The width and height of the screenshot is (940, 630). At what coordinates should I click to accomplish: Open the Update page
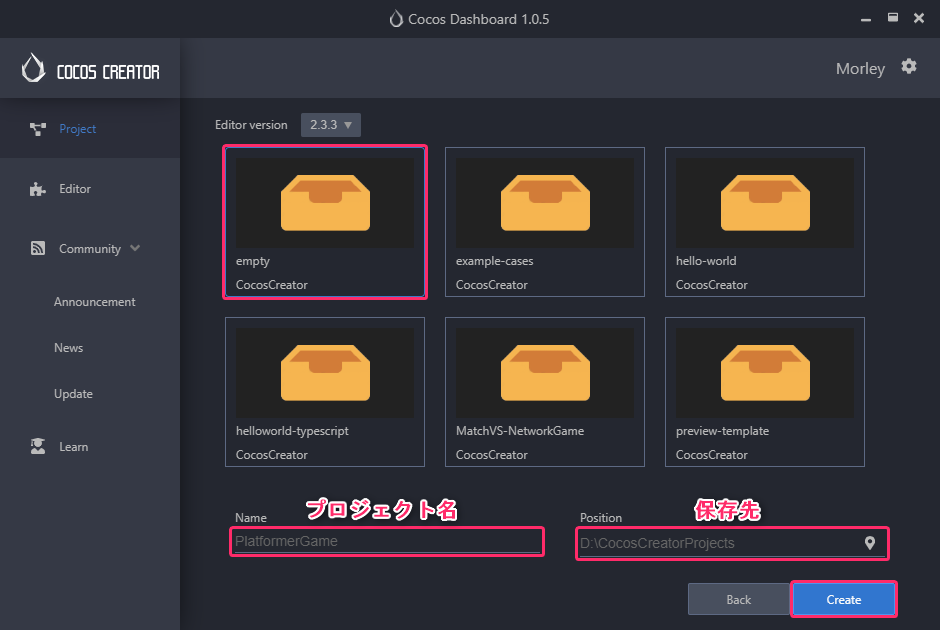[73, 394]
